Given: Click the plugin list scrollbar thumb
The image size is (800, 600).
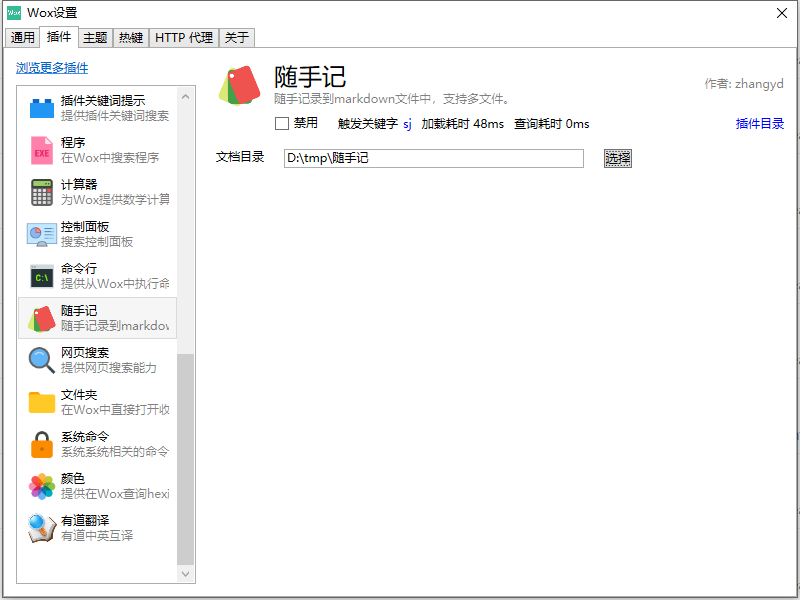Looking at the screenshot, I should tap(185, 459).
